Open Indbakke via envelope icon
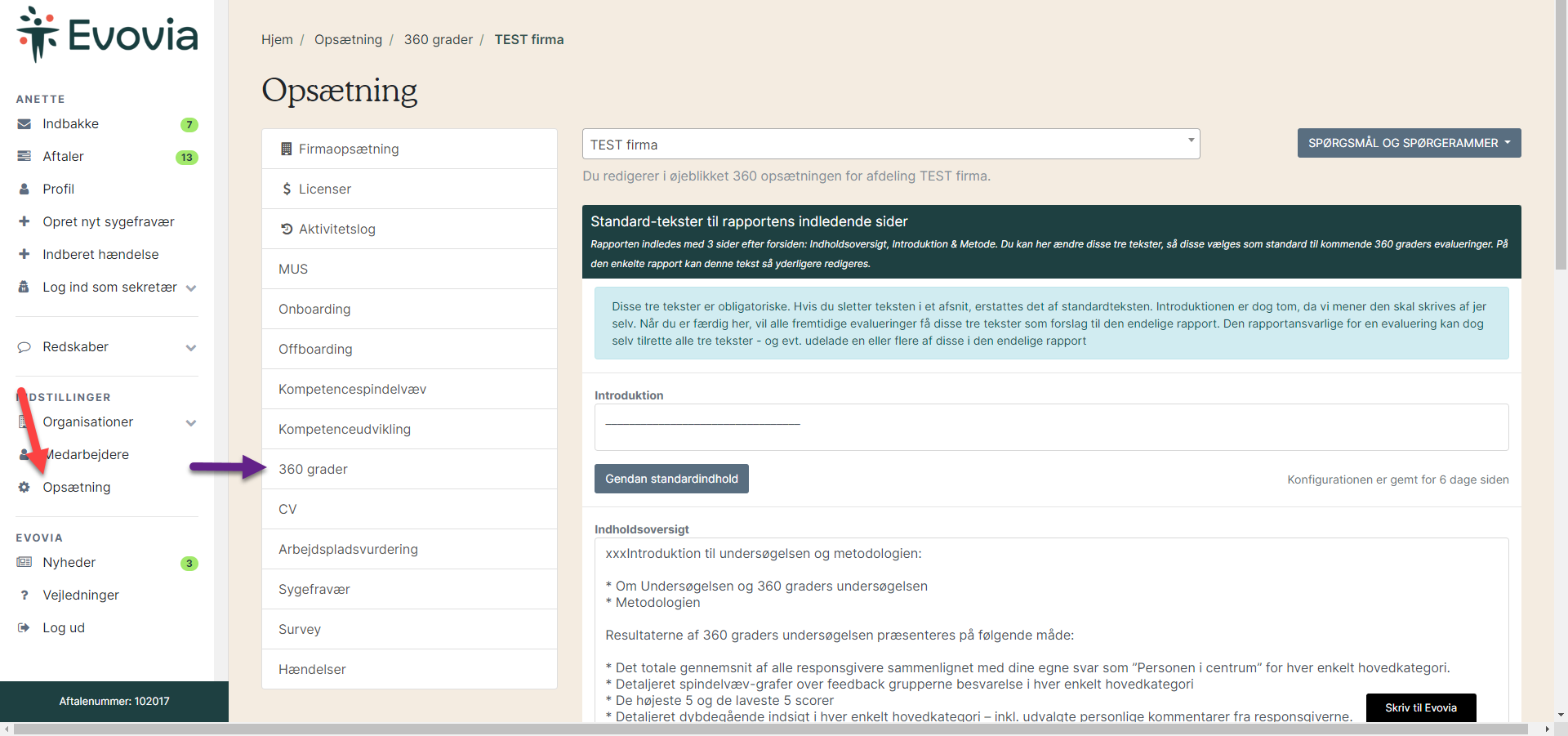This screenshot has height=736, width=1568. tap(24, 124)
